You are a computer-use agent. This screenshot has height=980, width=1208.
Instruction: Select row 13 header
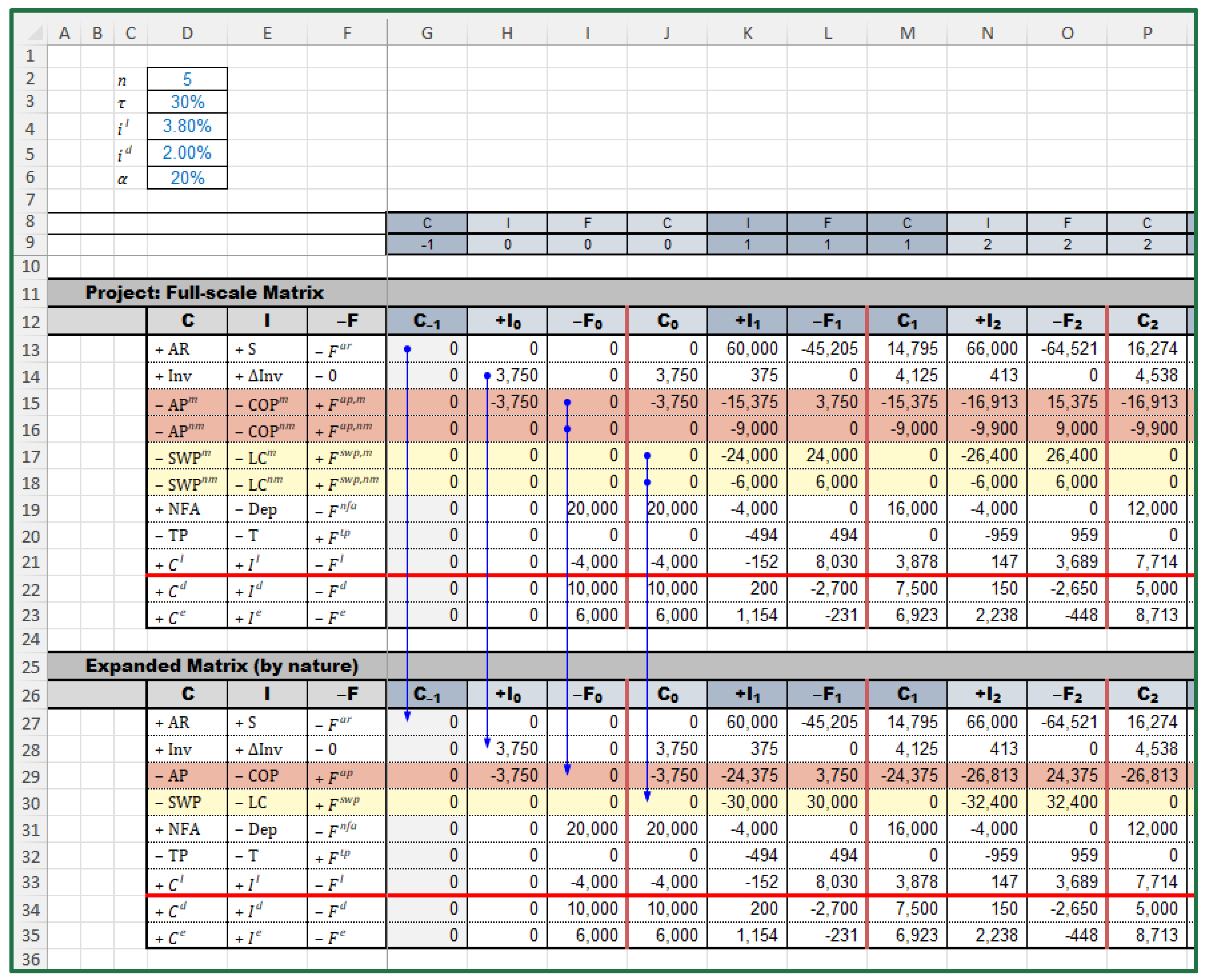[31, 350]
